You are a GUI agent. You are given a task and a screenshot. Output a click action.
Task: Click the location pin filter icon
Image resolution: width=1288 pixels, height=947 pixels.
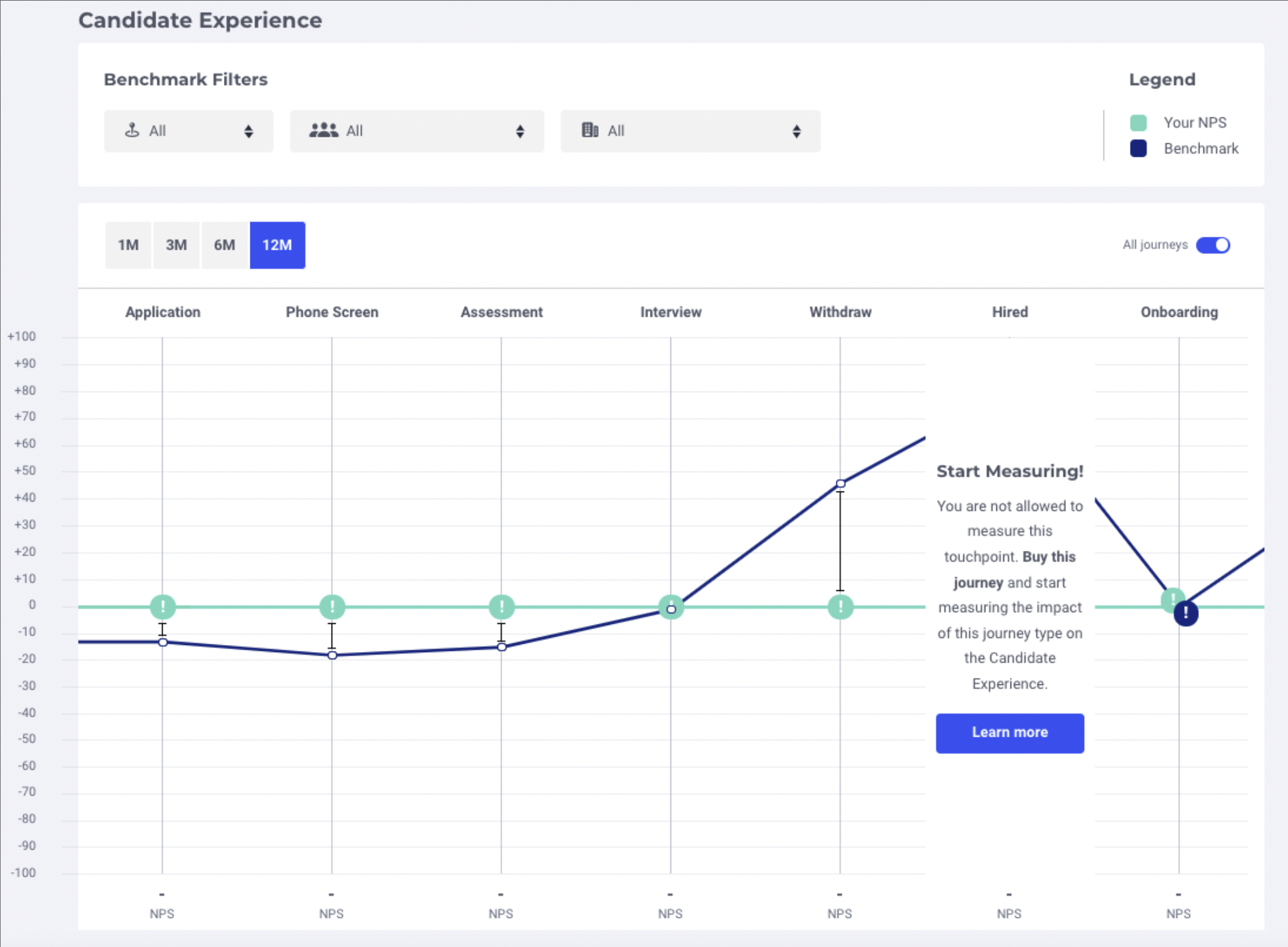point(132,130)
